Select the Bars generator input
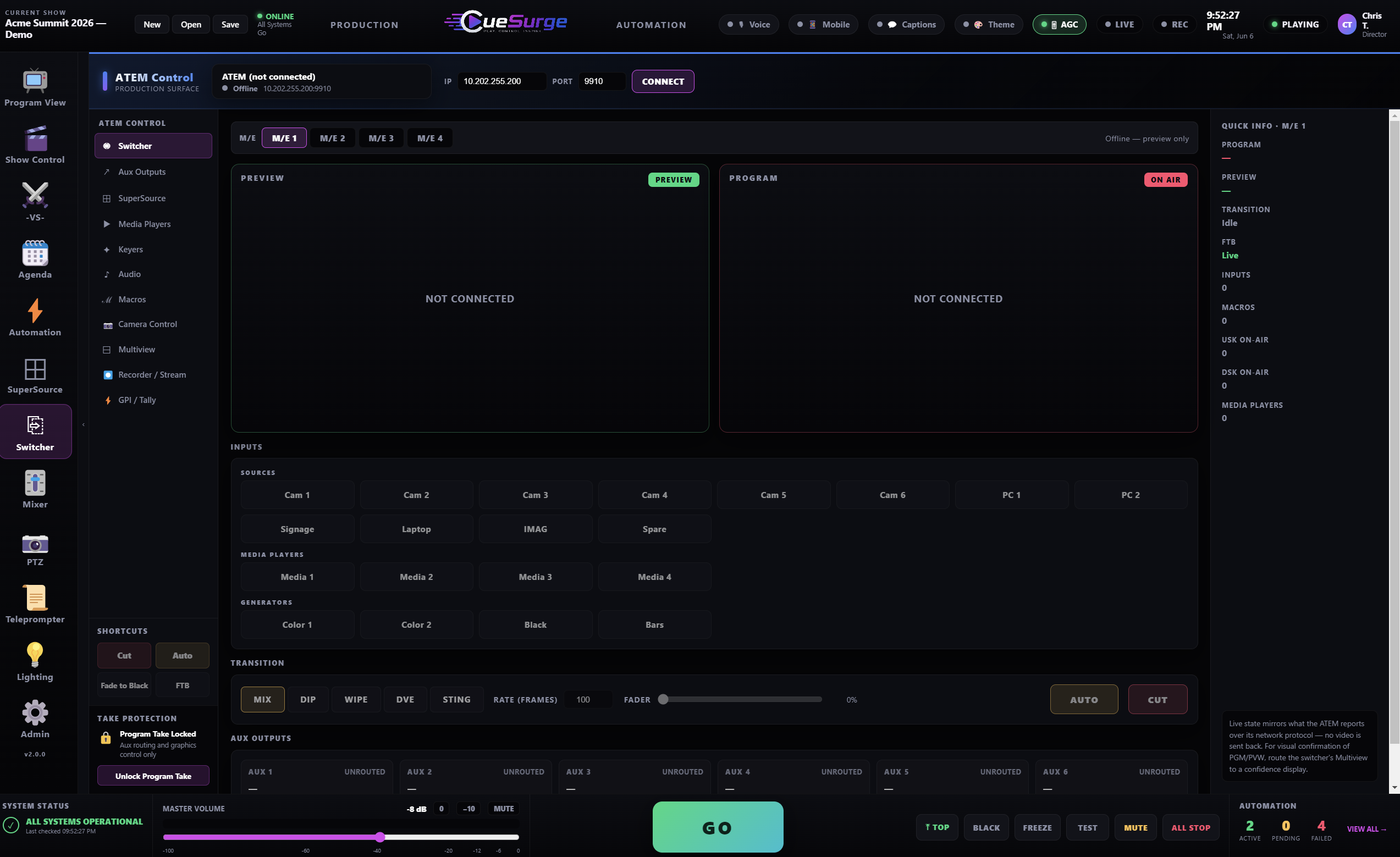 (654, 624)
